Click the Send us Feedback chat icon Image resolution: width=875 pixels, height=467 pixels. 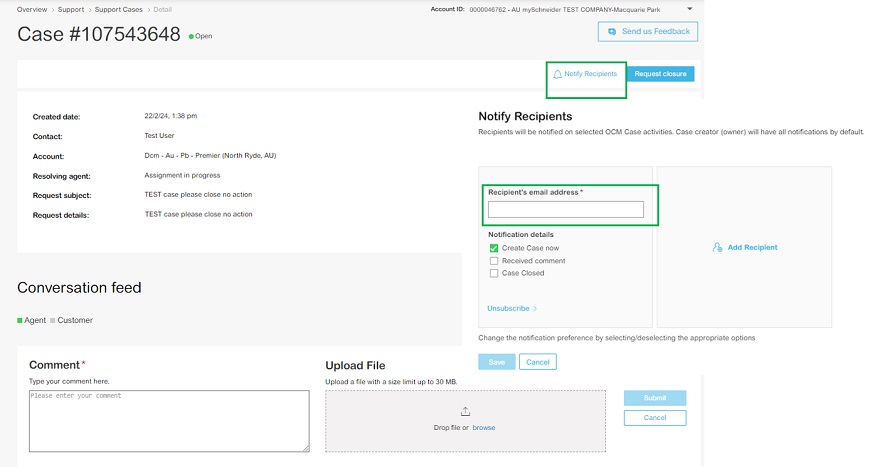pos(612,32)
